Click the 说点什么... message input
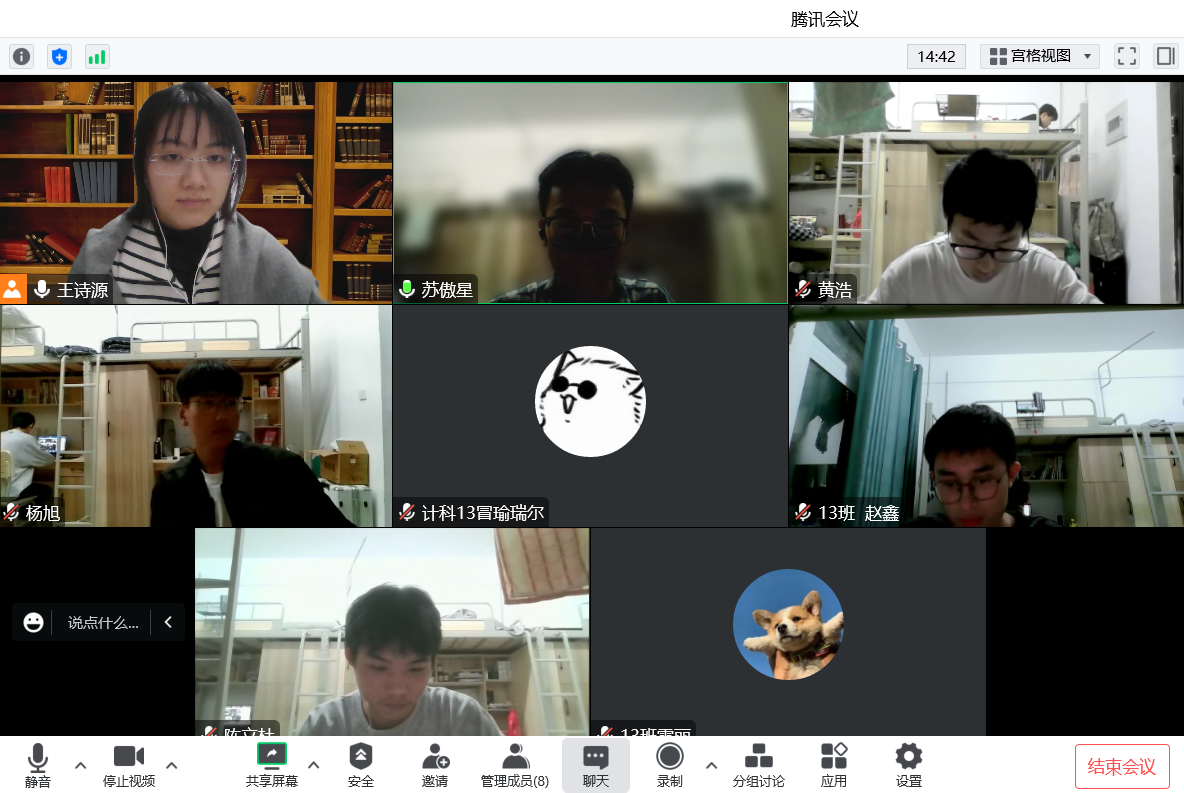Image resolution: width=1184 pixels, height=793 pixels. [x=102, y=622]
